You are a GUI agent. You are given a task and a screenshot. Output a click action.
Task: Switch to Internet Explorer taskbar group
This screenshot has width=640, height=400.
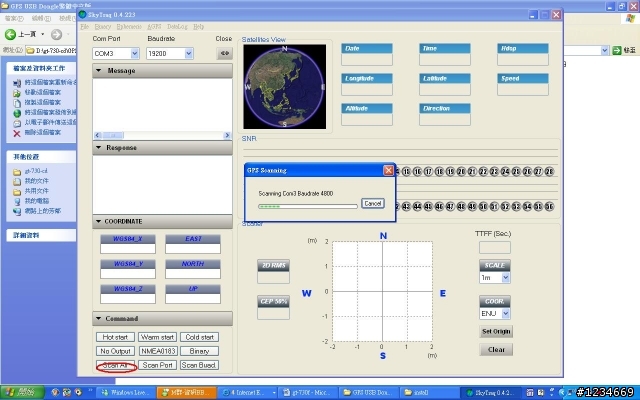click(248, 393)
